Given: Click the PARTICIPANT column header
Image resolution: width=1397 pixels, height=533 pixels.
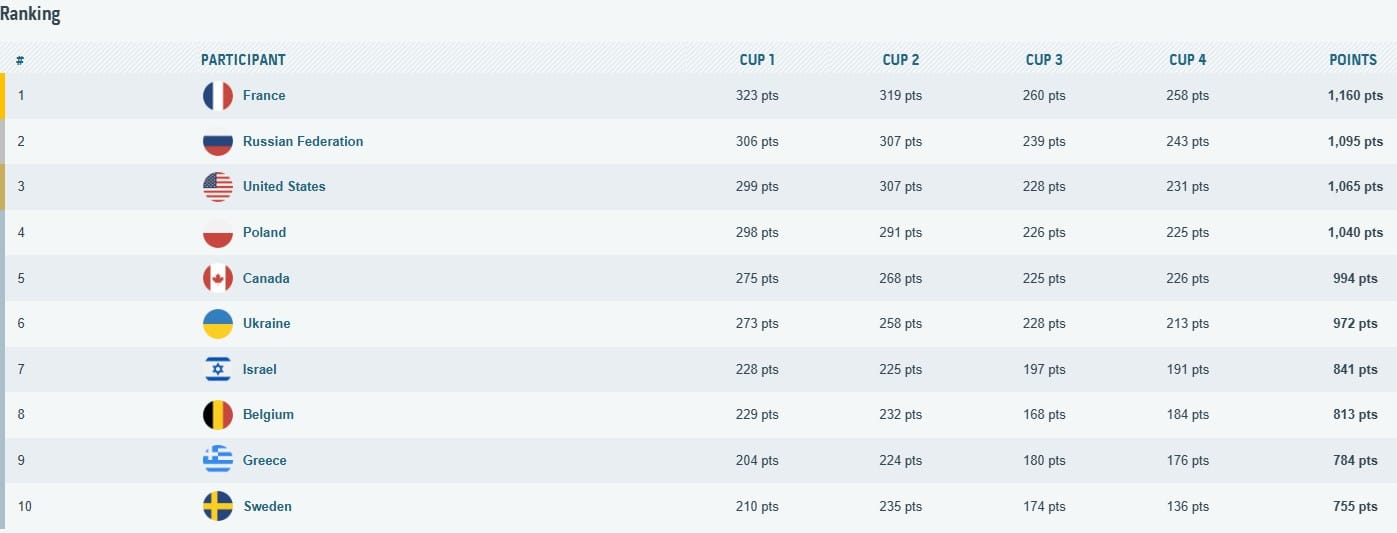Looking at the screenshot, I should pyautogui.click(x=243, y=60).
